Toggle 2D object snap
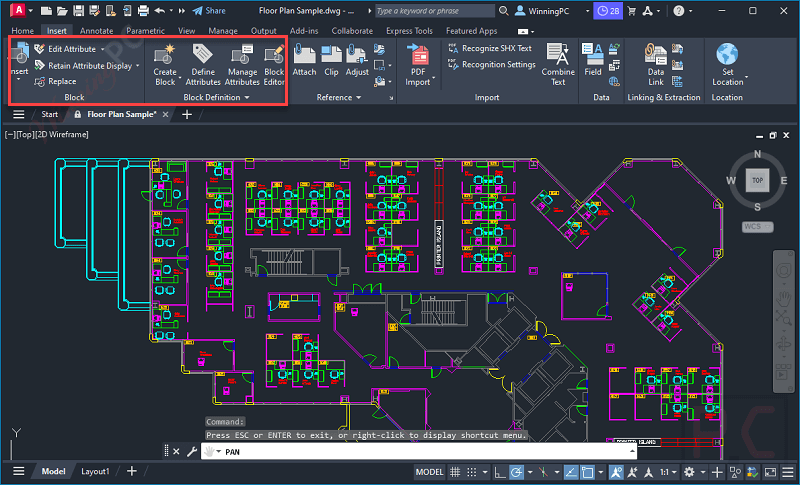The width and height of the screenshot is (800, 485). pyautogui.click(x=587, y=472)
